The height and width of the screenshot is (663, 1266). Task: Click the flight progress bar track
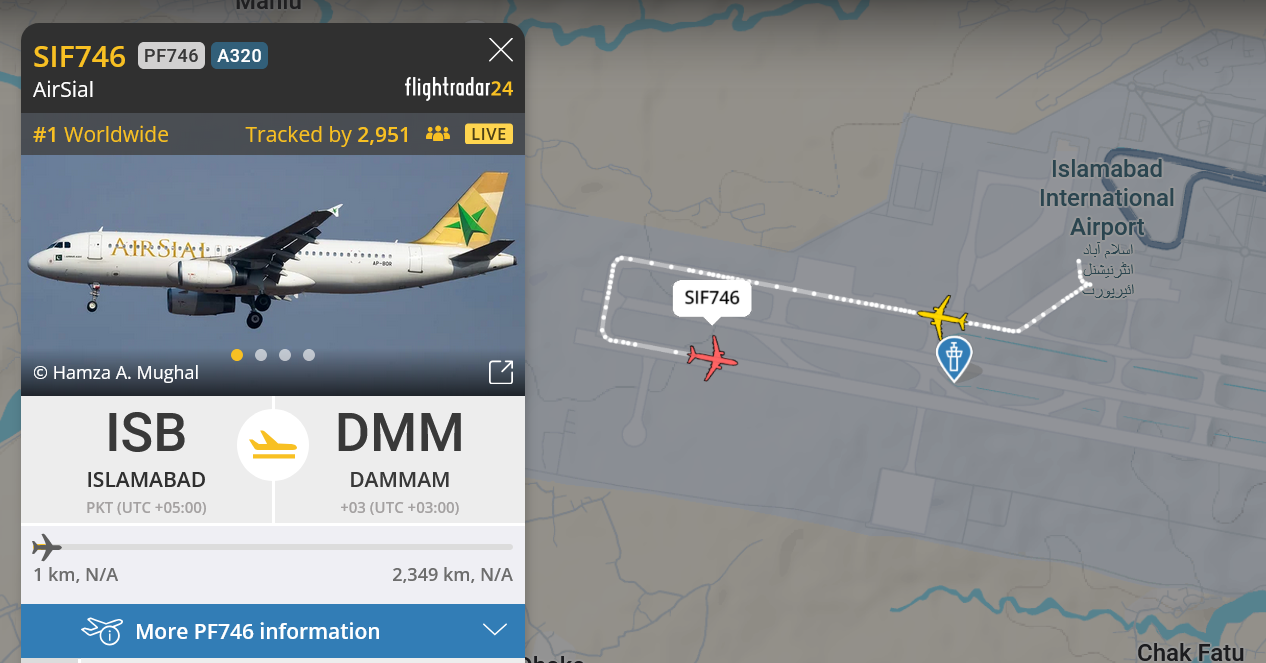pos(273,547)
